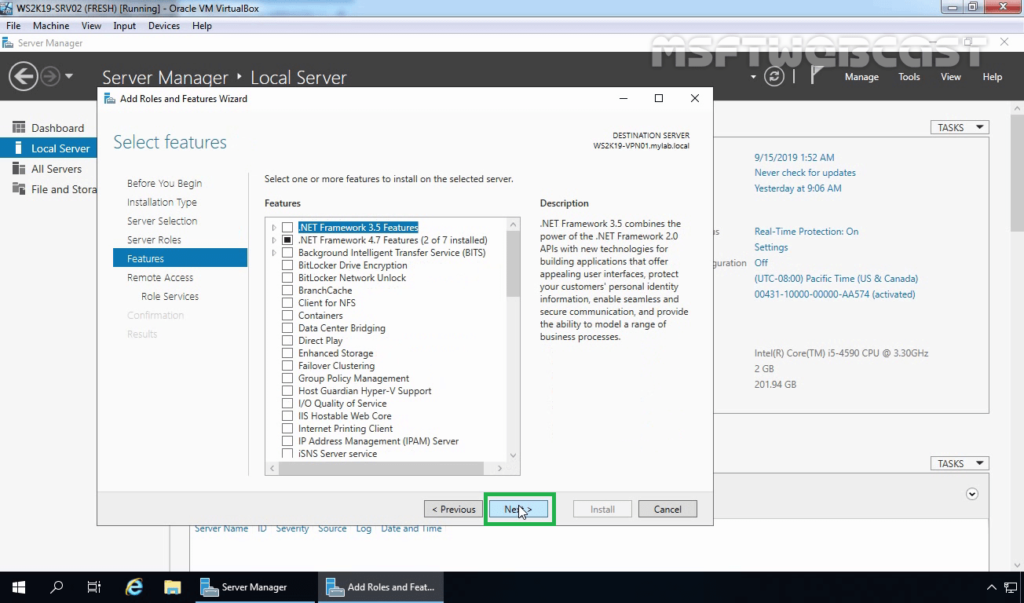Click features list horizontal scrollbar
Viewport: 1024px width, 603px height.
381,468
